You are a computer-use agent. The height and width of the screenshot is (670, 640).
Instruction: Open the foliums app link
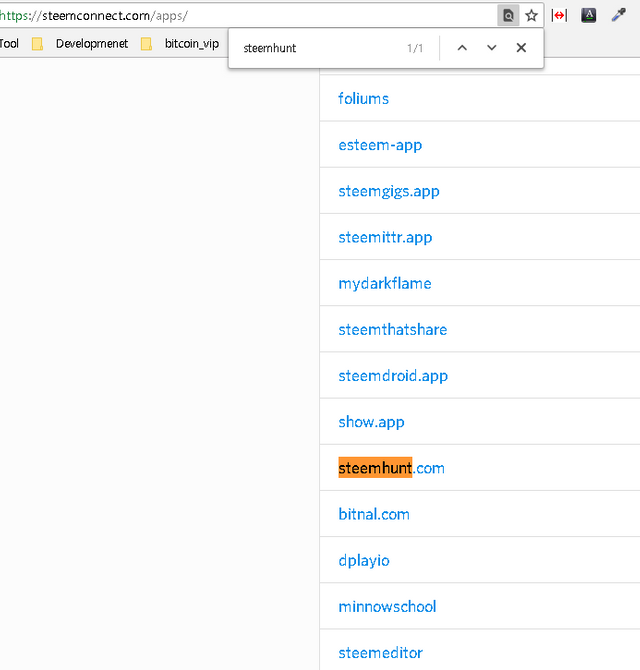click(364, 99)
